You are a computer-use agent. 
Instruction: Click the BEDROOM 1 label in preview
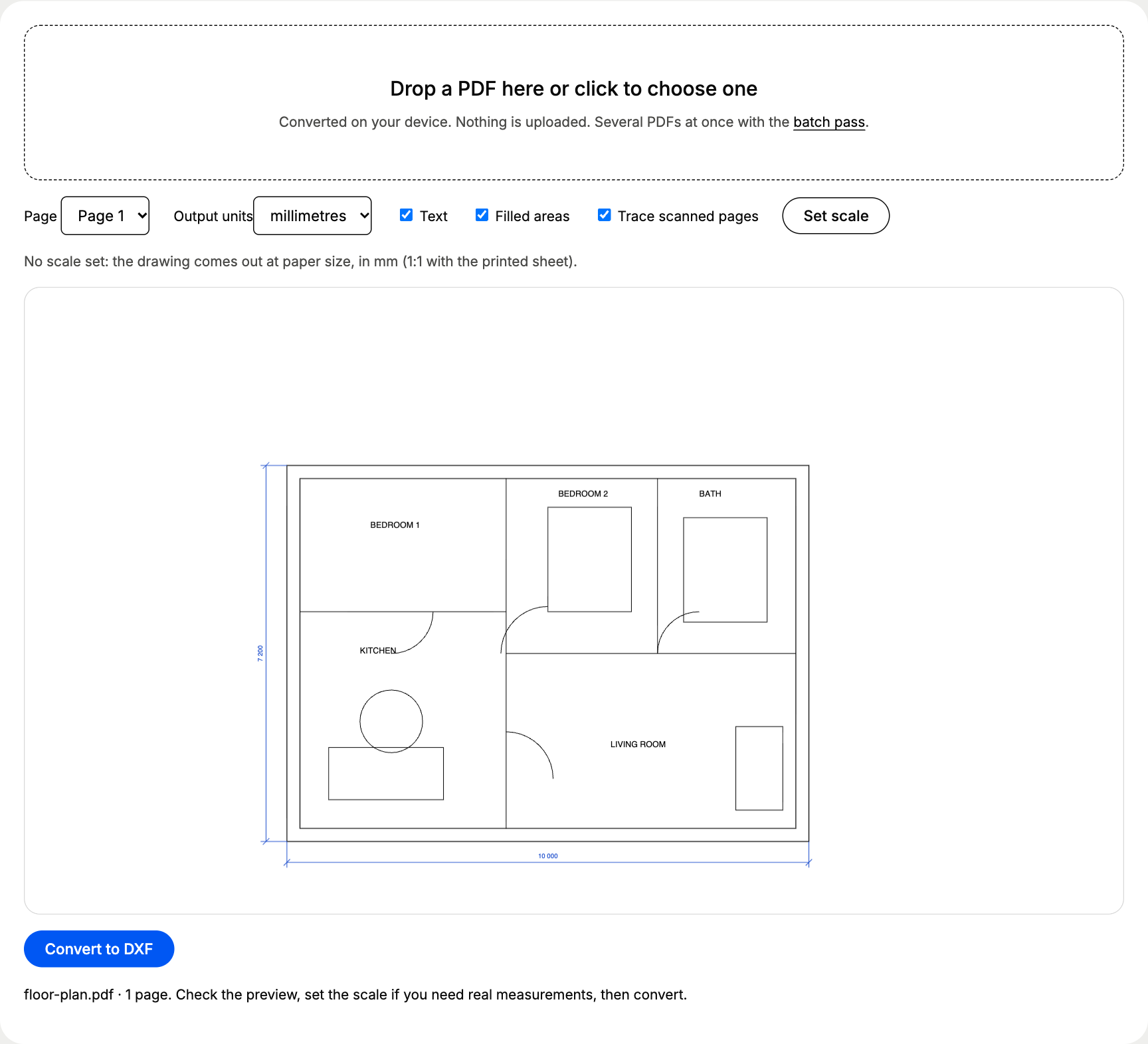(x=395, y=525)
